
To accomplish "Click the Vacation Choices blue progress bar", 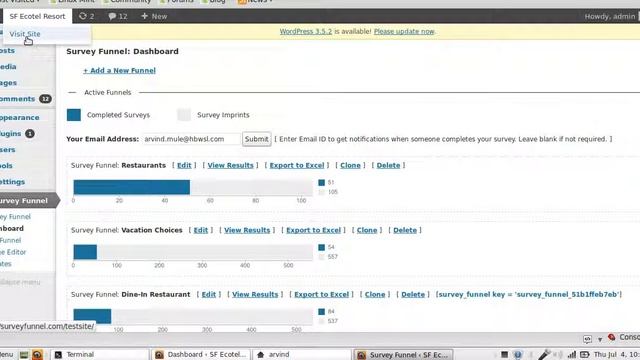I will (85, 252).
